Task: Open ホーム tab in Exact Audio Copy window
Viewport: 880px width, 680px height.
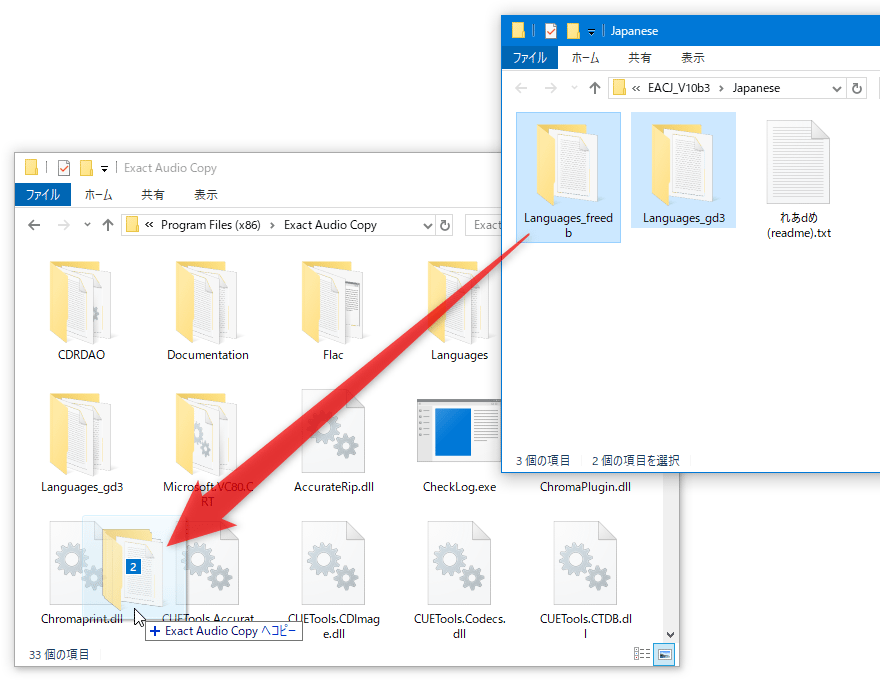Action: coord(98,195)
